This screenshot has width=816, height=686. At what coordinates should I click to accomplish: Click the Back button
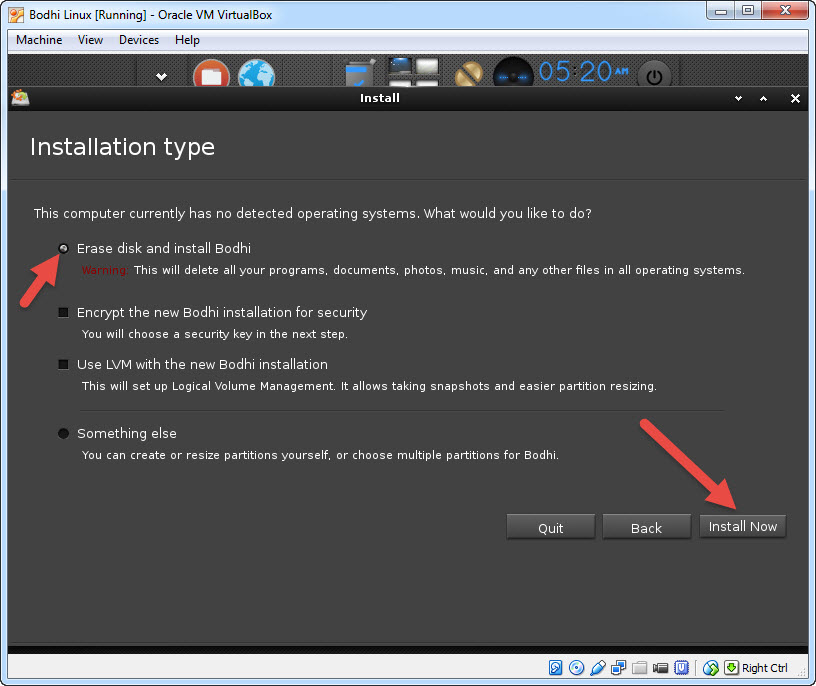646,527
